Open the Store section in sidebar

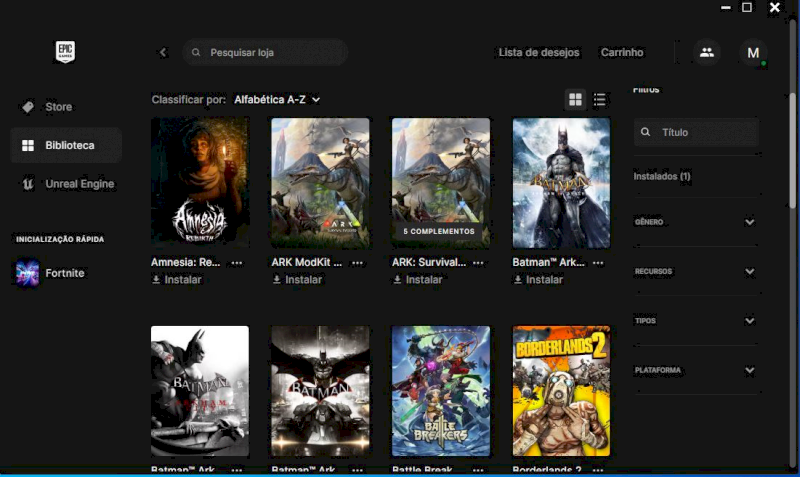(x=58, y=107)
